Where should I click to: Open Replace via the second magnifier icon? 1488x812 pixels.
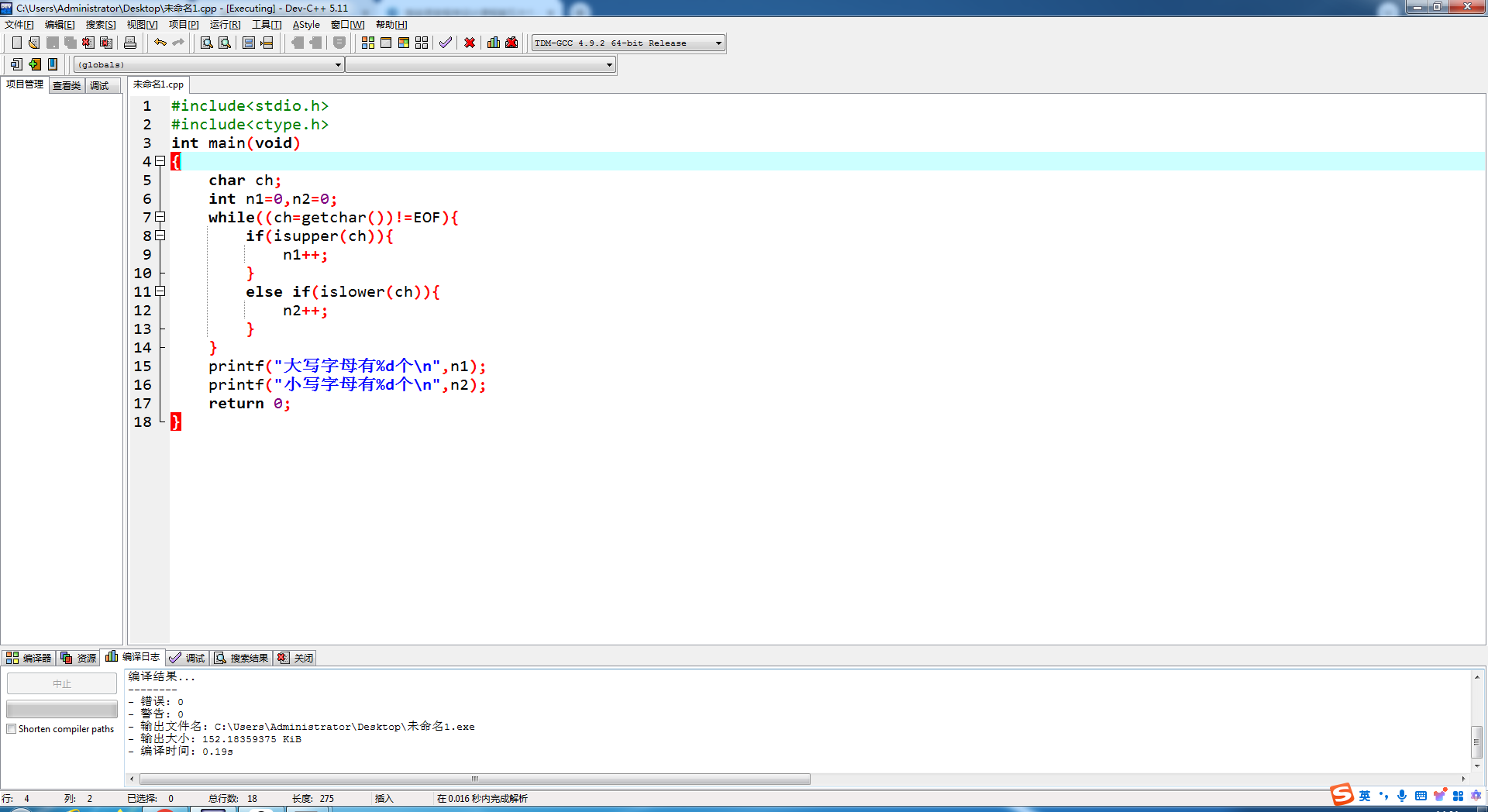click(x=225, y=43)
